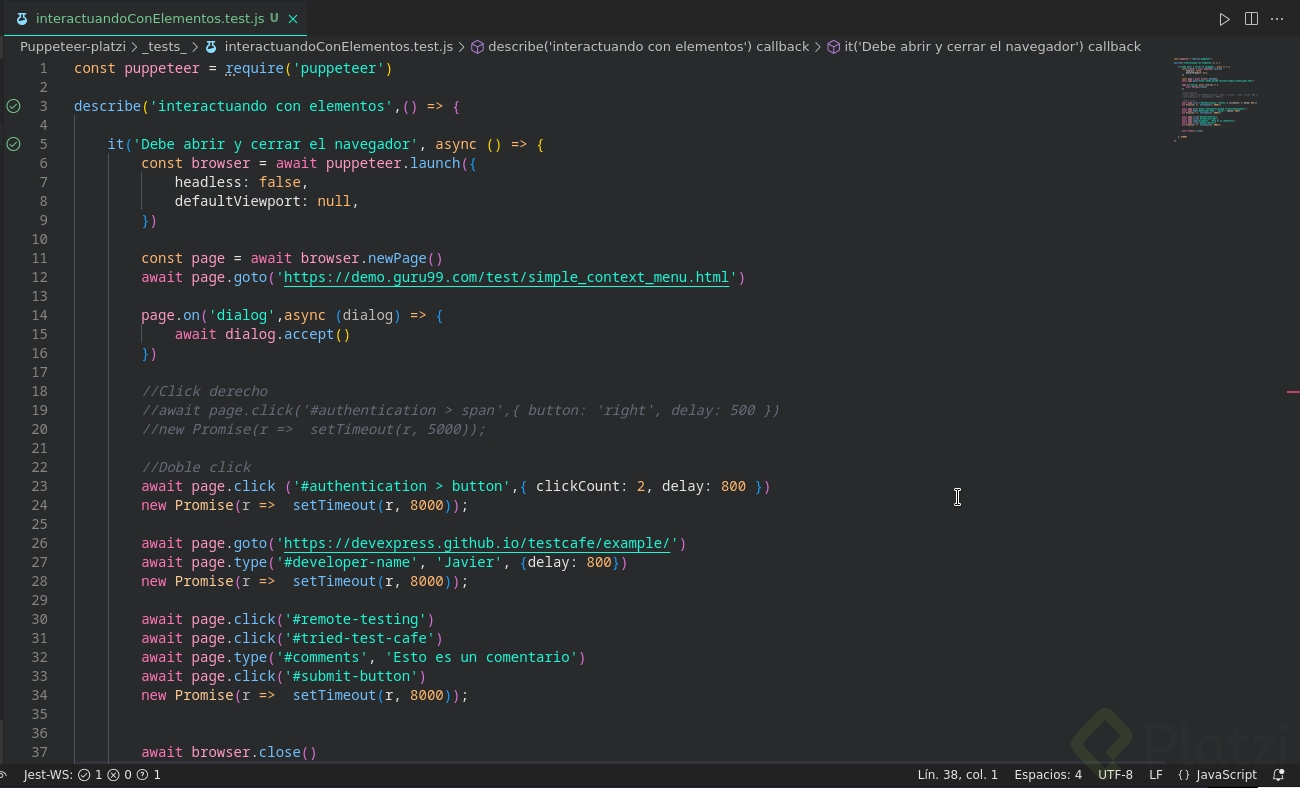
Task: Click the '#submit-button' selector string
Action: coord(351,677)
